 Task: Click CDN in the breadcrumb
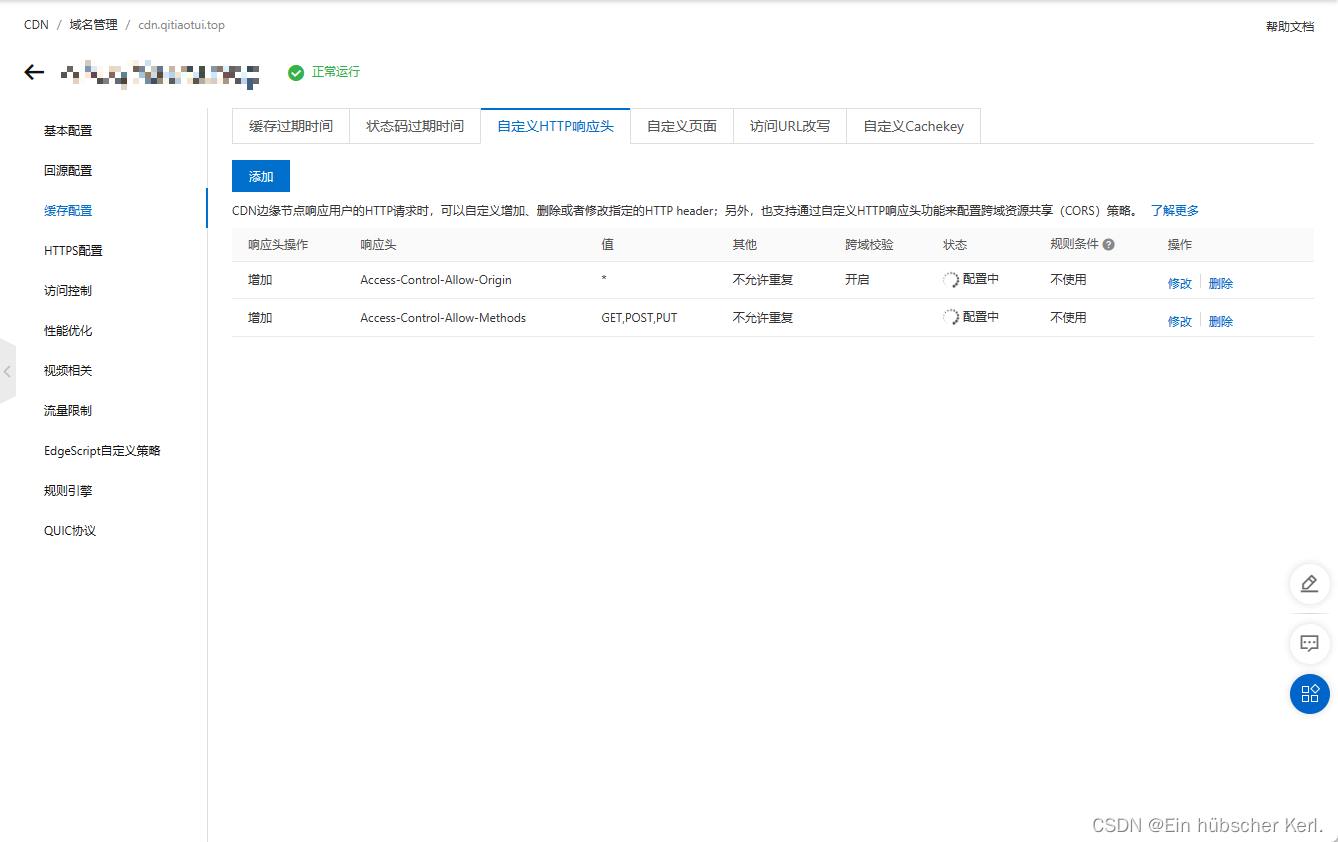[x=36, y=25]
